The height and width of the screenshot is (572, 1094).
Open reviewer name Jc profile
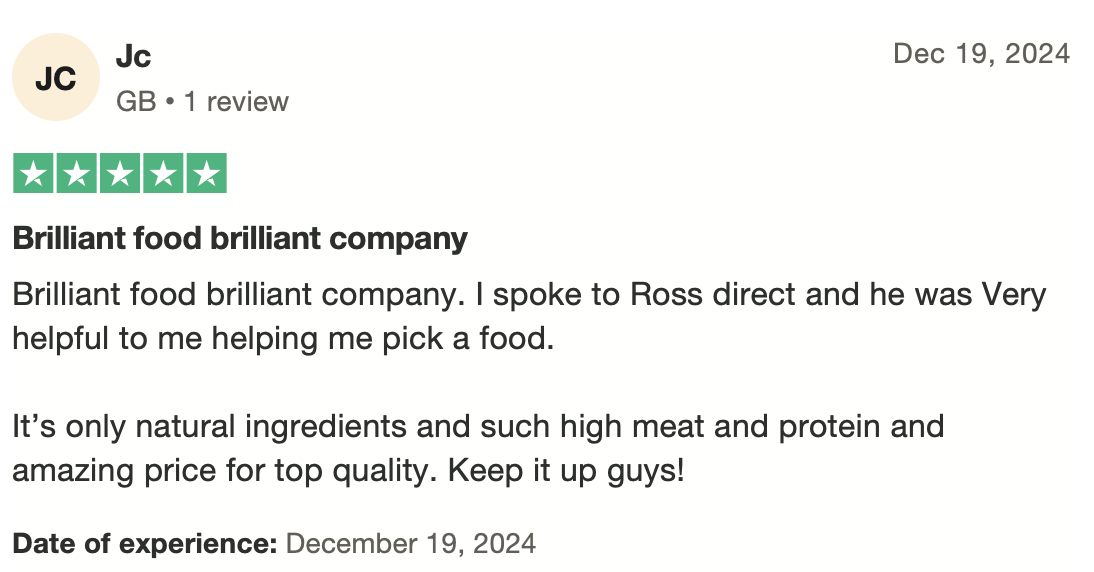[x=133, y=56]
